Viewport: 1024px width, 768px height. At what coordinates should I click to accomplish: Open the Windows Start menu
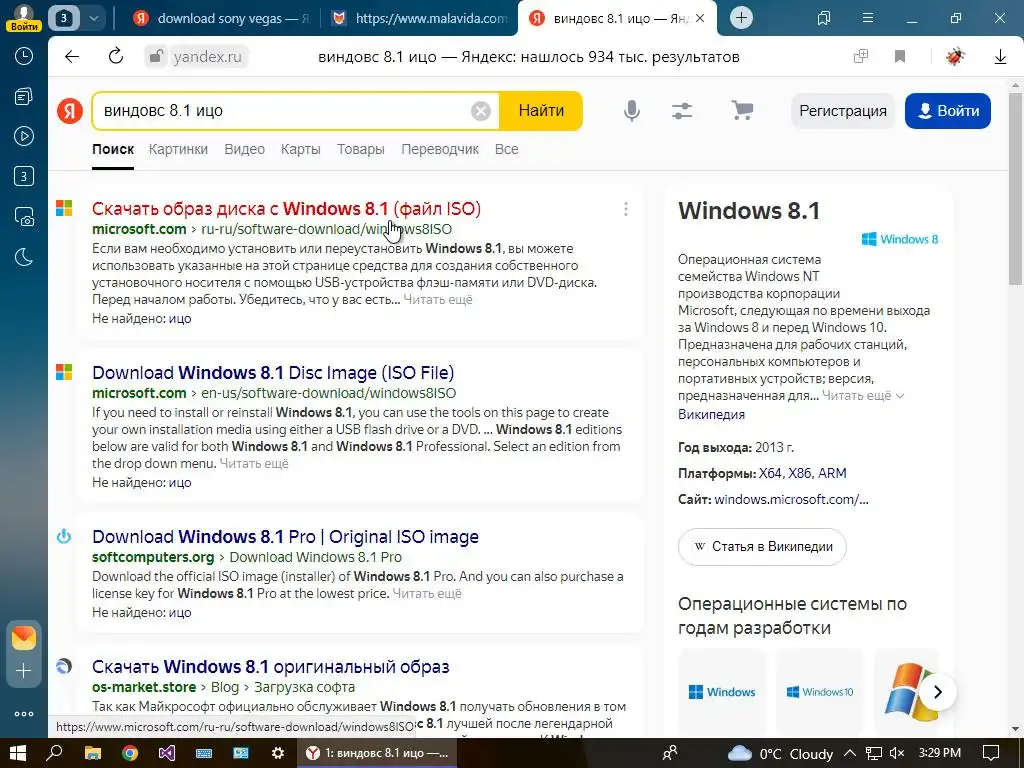(x=18, y=753)
